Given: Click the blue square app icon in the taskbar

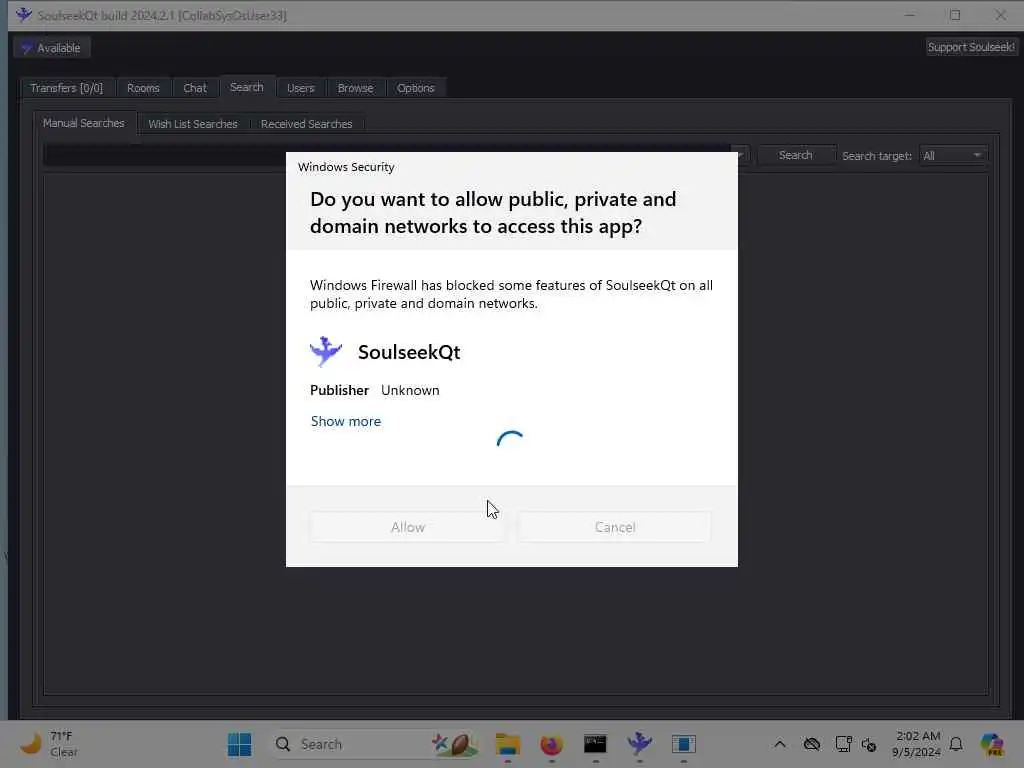Looking at the screenshot, I should 683,744.
